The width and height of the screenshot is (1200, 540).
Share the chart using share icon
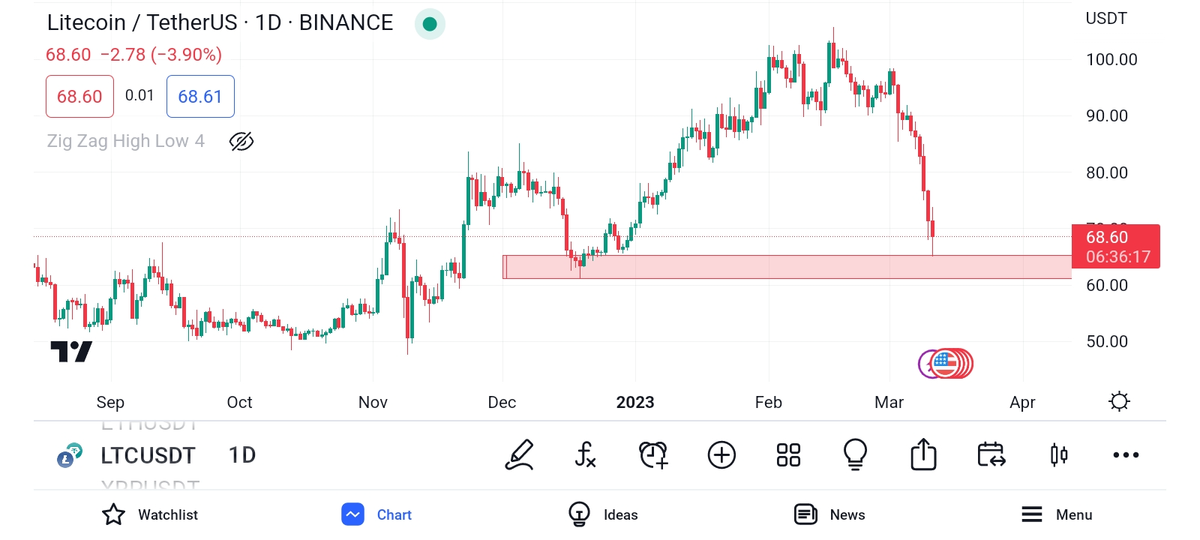pos(923,455)
